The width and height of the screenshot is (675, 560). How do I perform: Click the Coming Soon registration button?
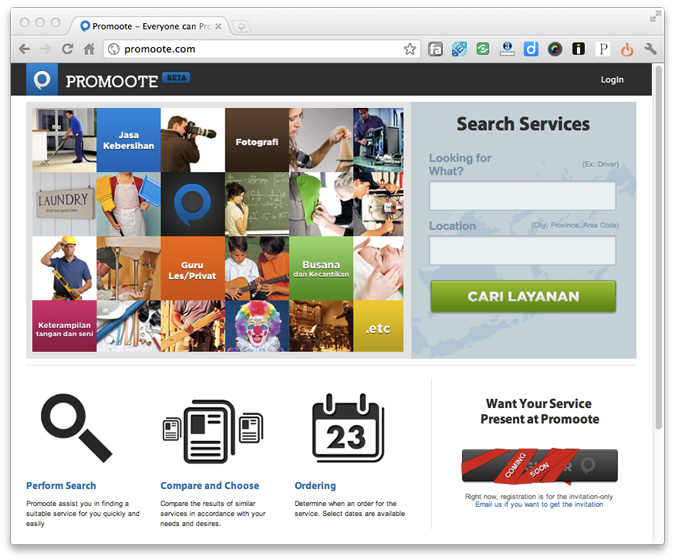click(539, 465)
